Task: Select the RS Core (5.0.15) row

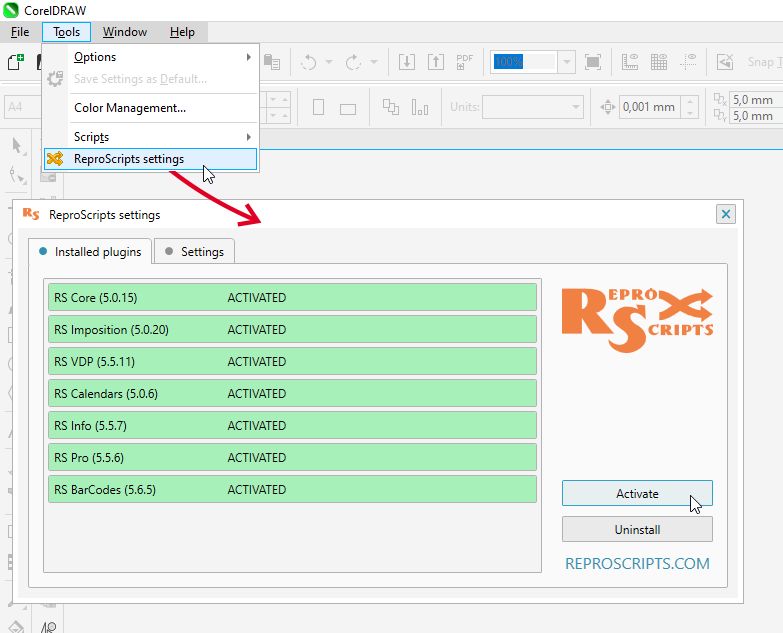Action: [x=292, y=297]
